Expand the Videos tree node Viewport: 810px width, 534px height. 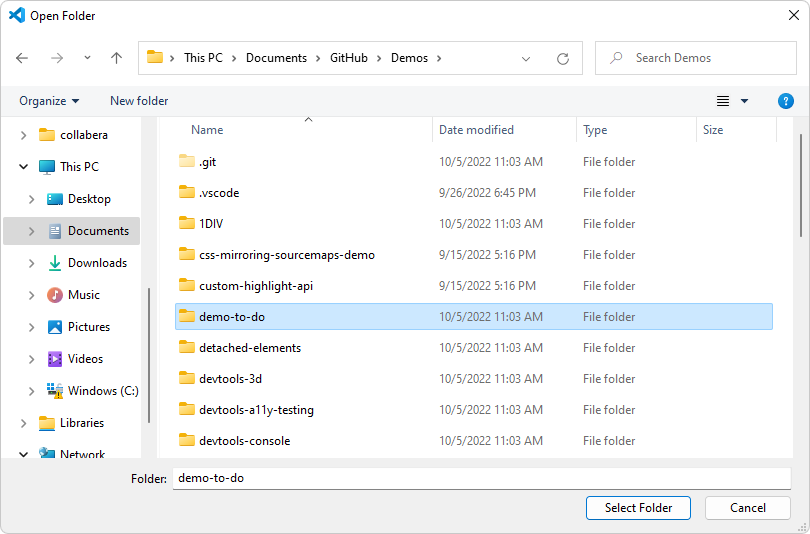point(32,359)
